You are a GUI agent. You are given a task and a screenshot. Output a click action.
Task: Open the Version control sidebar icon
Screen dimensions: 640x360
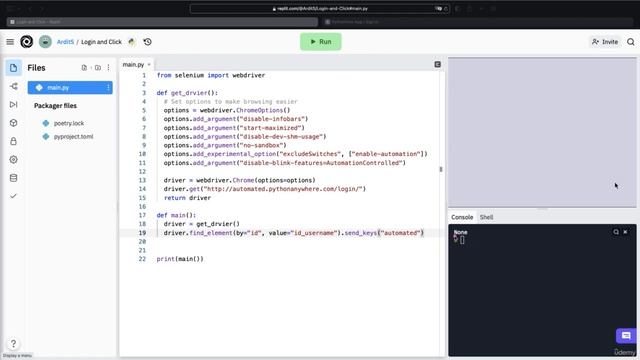click(13, 86)
